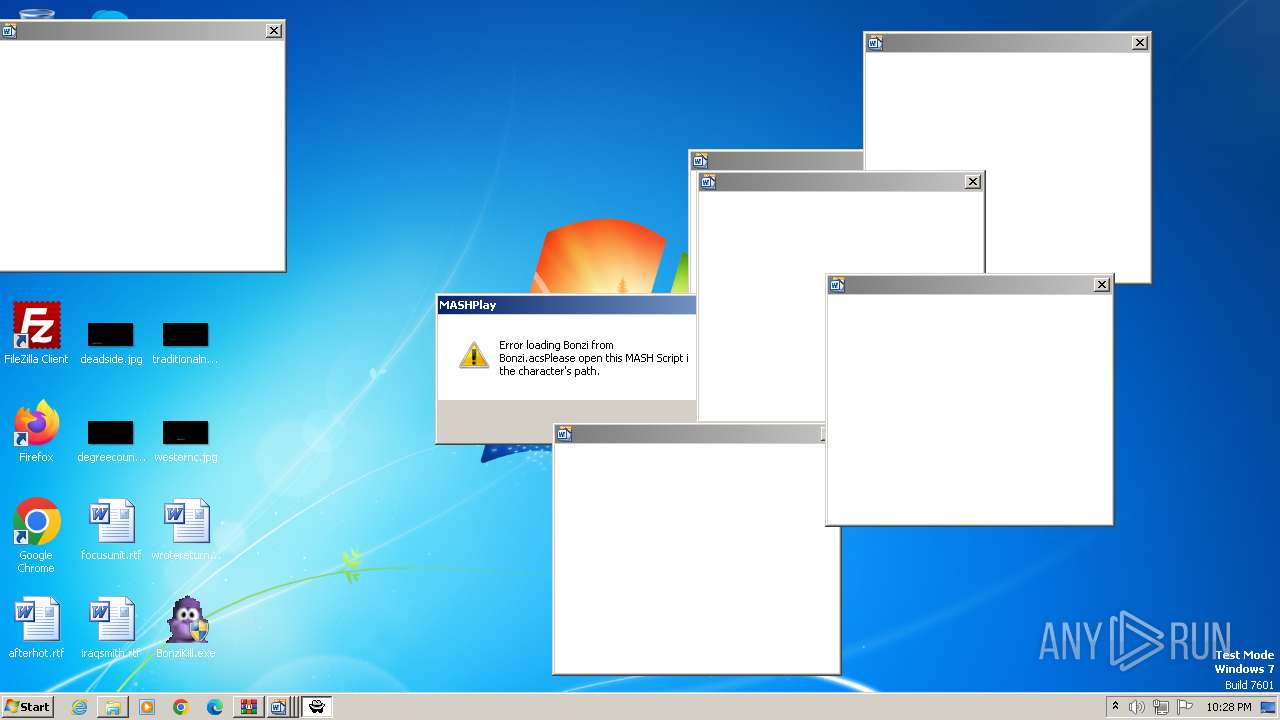Click the Word icon in the upper-right blank window's title bar
The image size is (1280, 720).
[875, 43]
